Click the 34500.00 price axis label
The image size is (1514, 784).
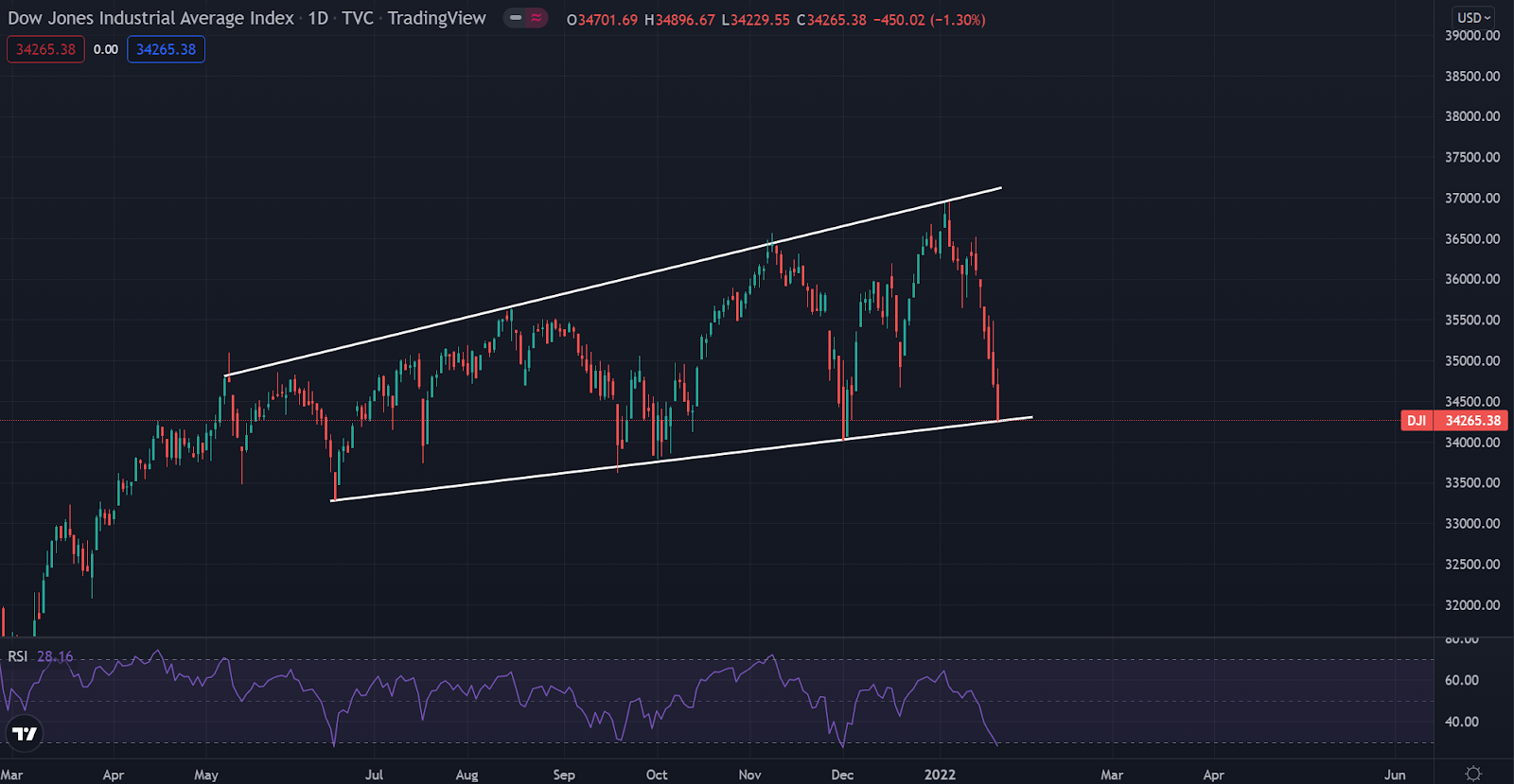point(1472,402)
